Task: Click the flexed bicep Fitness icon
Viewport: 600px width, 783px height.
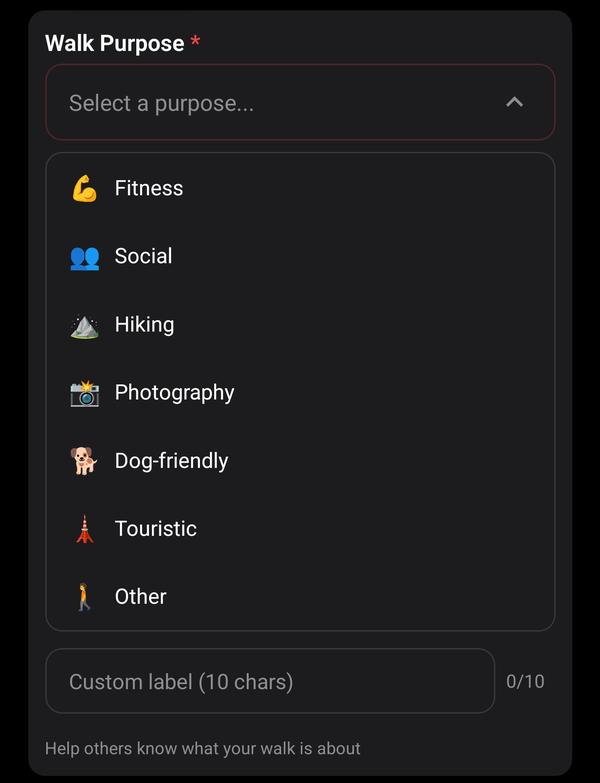Action: click(x=84, y=188)
